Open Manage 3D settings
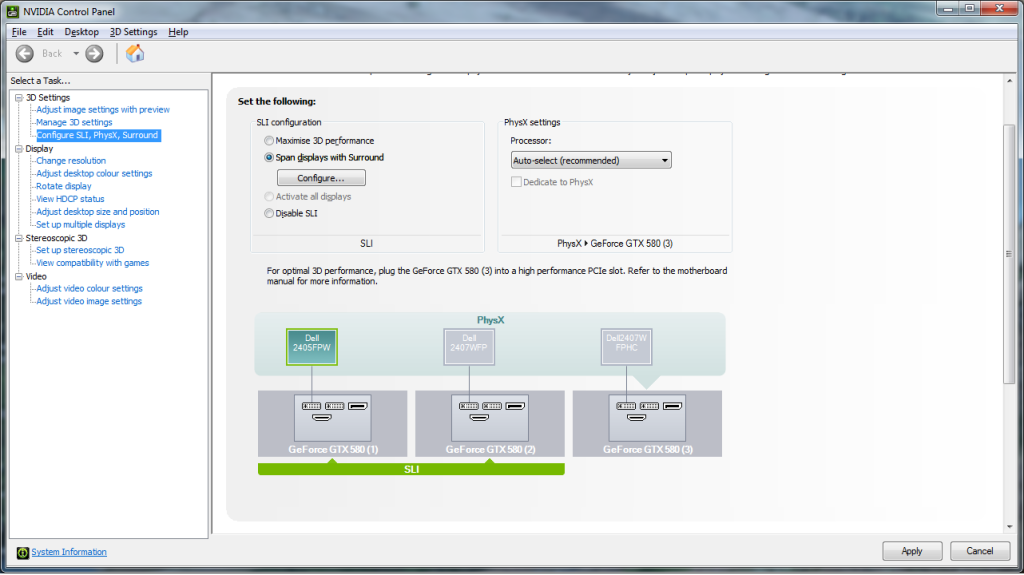1024x575 pixels. (74, 122)
